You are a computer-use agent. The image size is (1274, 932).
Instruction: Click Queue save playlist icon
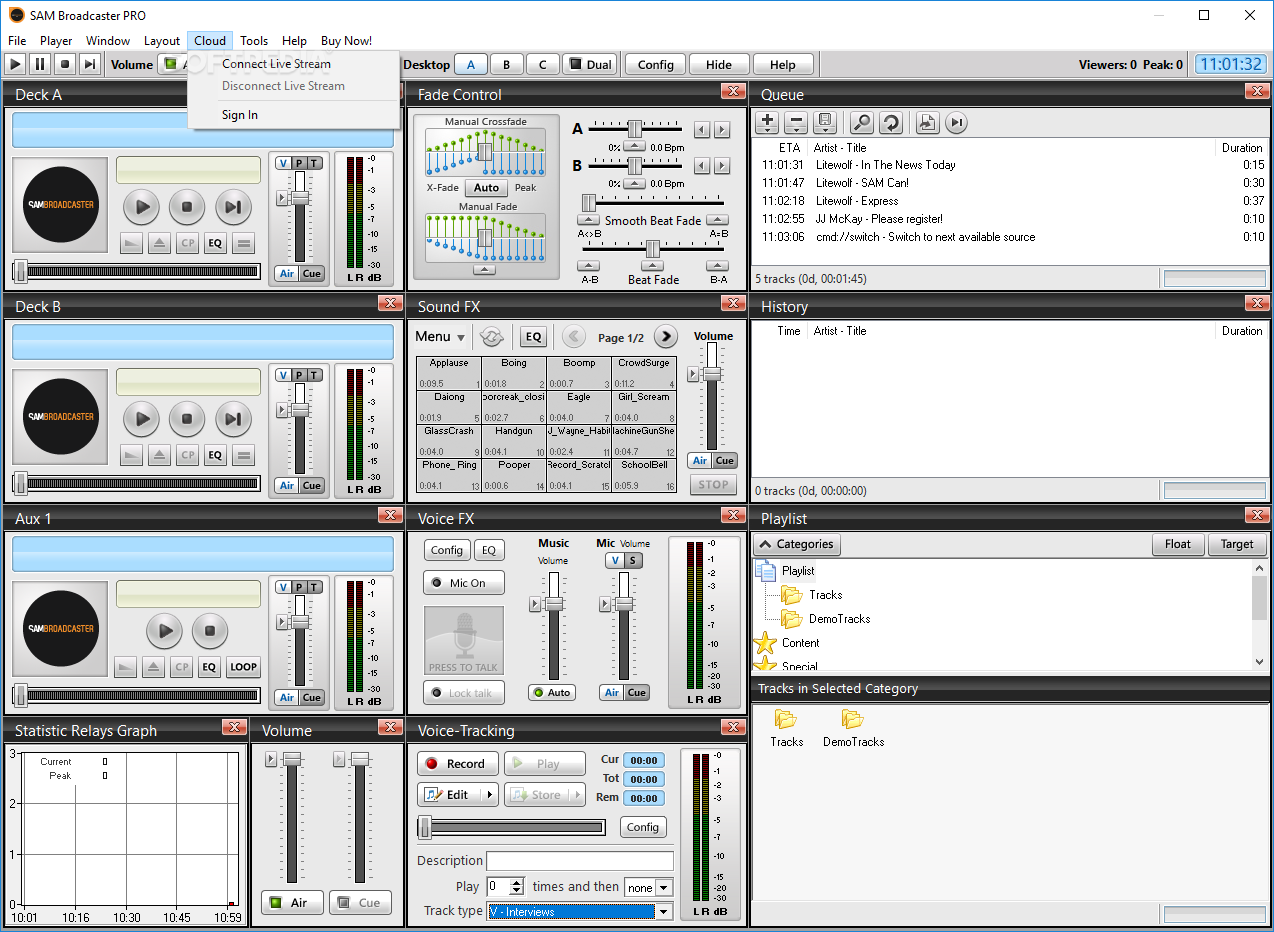[x=825, y=123]
